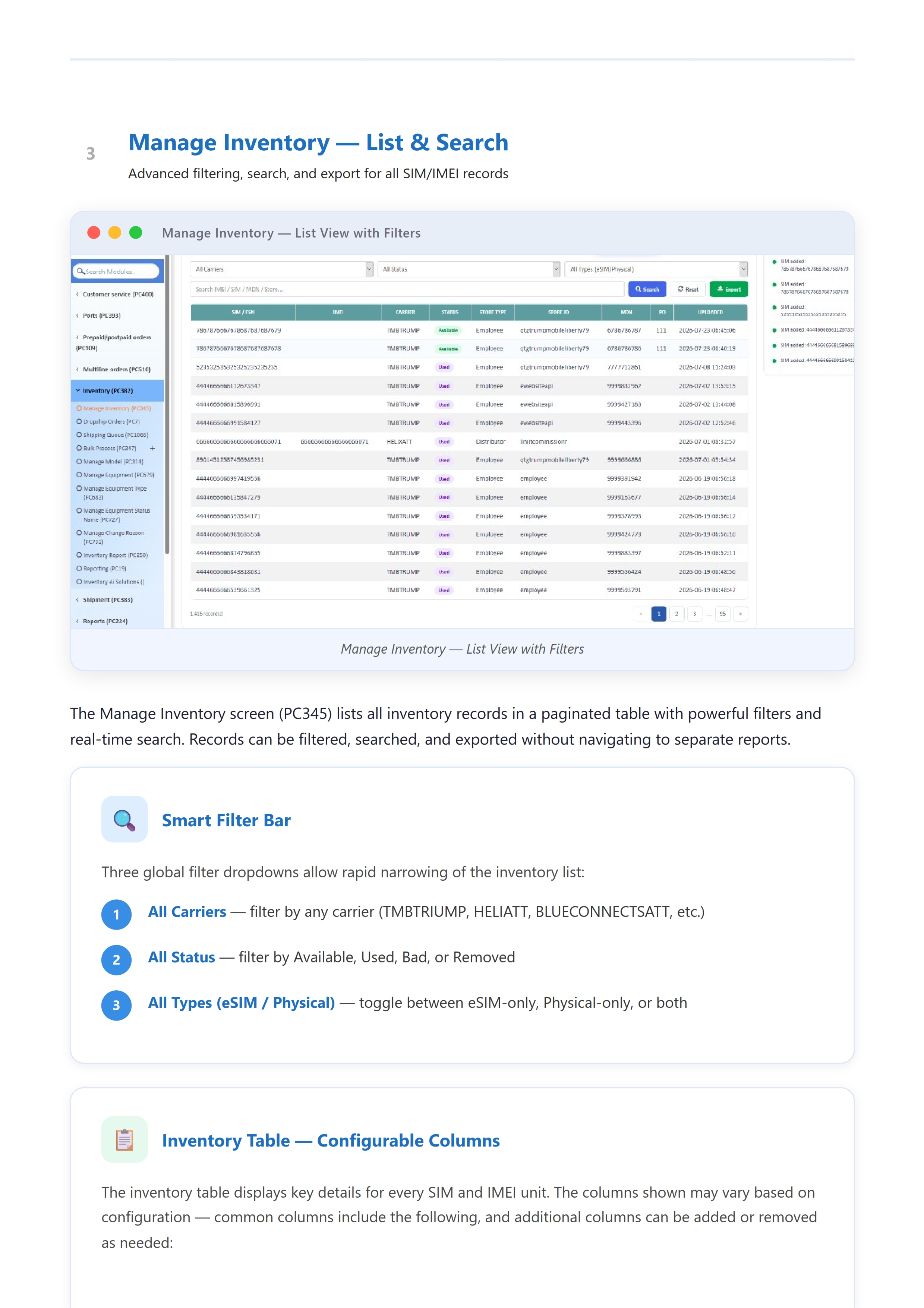Click the STORE ID column header
The width and height of the screenshot is (924, 1308).
[x=558, y=312]
